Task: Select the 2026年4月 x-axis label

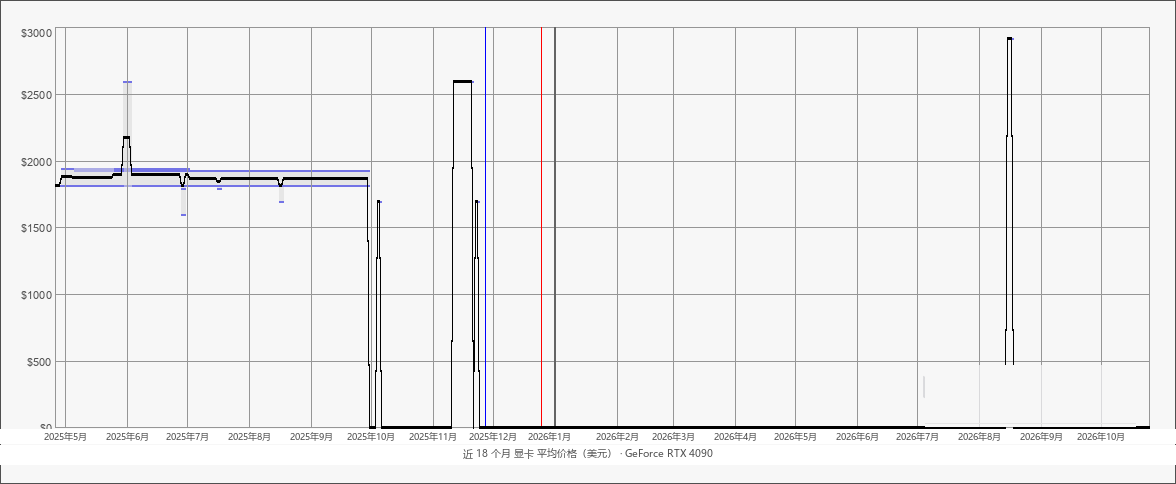Action: 735,437
